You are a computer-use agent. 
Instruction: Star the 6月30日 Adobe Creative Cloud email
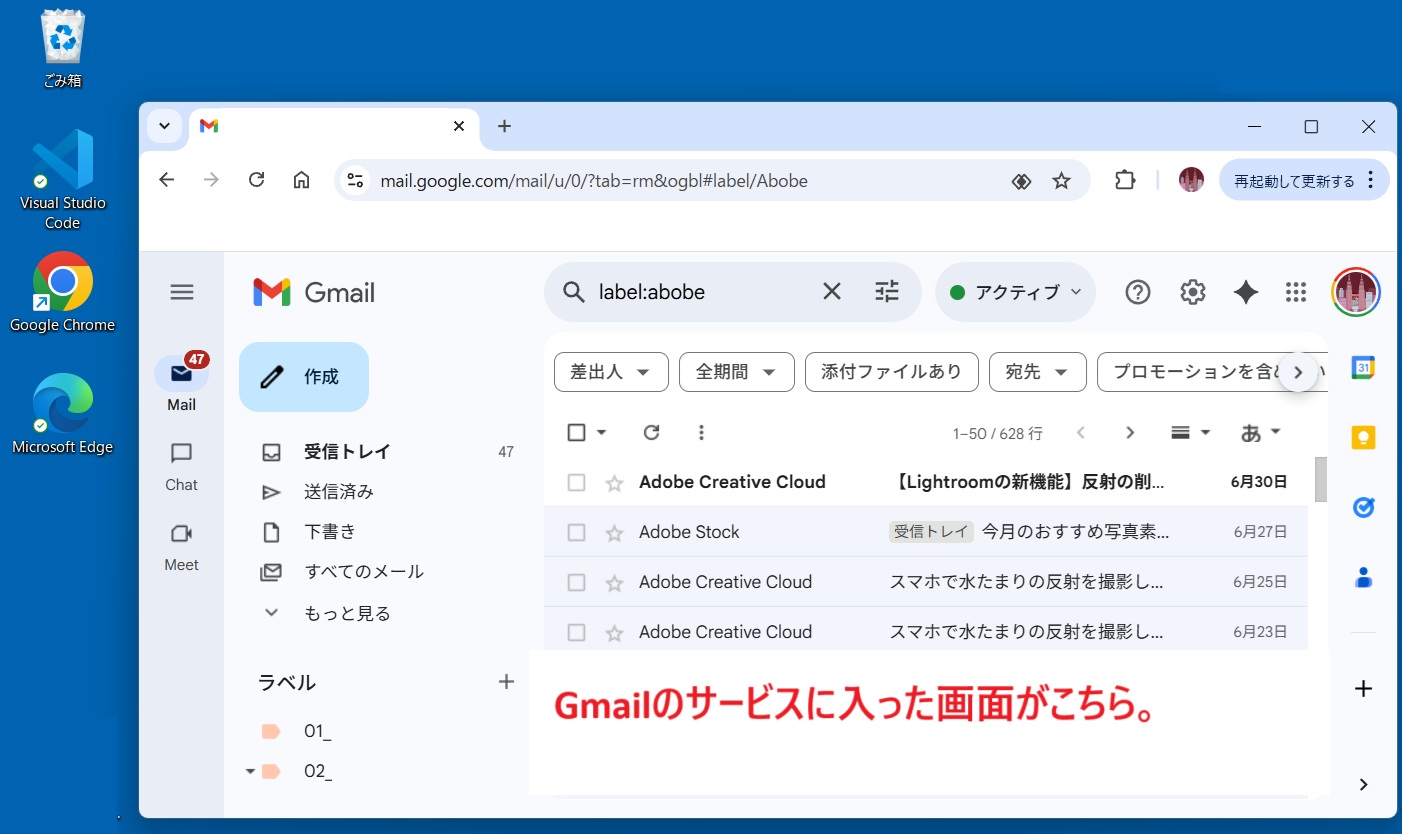point(614,483)
